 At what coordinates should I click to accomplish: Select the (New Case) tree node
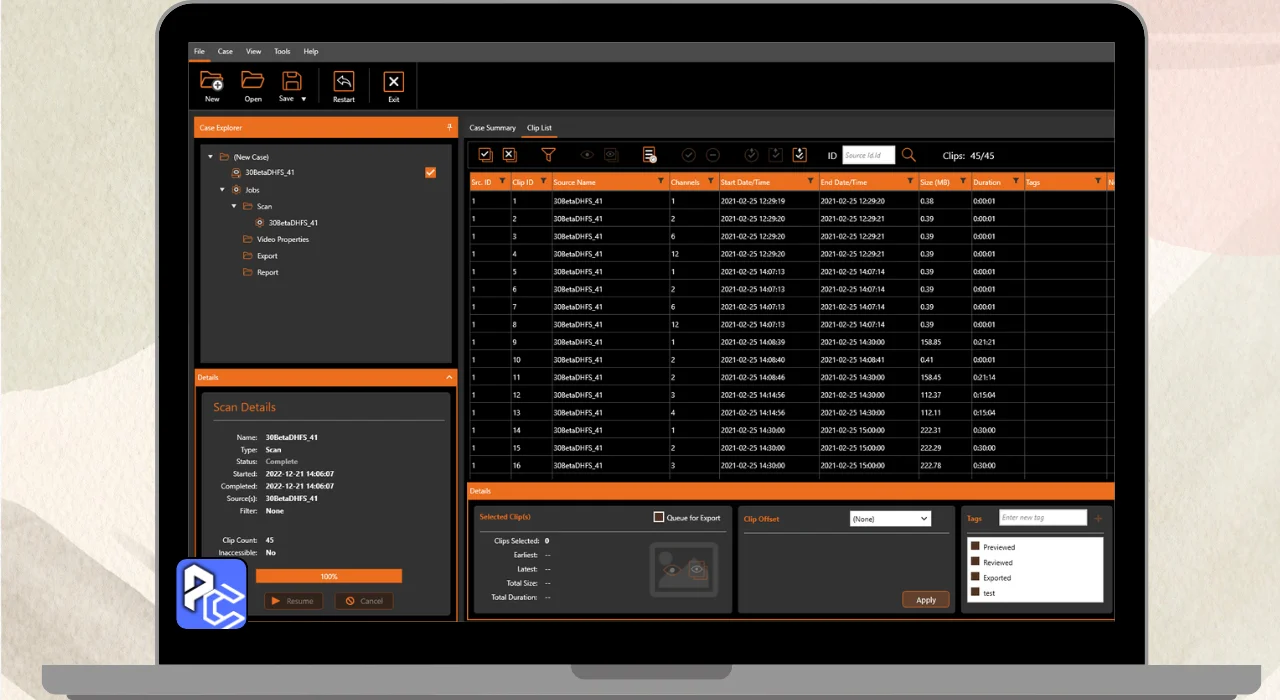251,157
